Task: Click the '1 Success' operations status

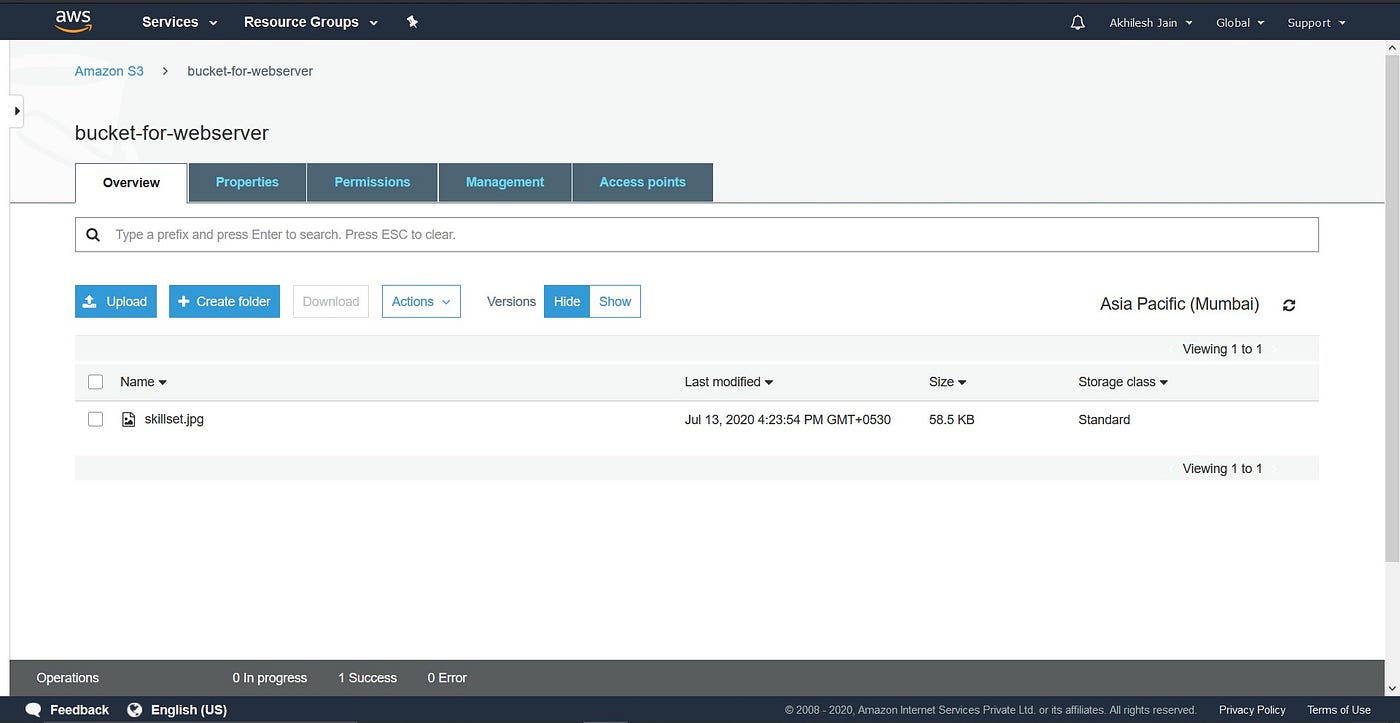Action: pos(367,678)
